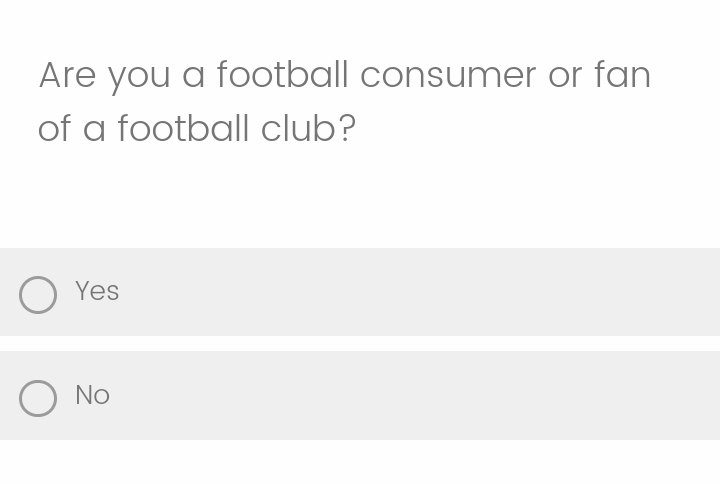This screenshot has width=720, height=484.
Task: Tick the empty circle beside No
Action: 38,399
